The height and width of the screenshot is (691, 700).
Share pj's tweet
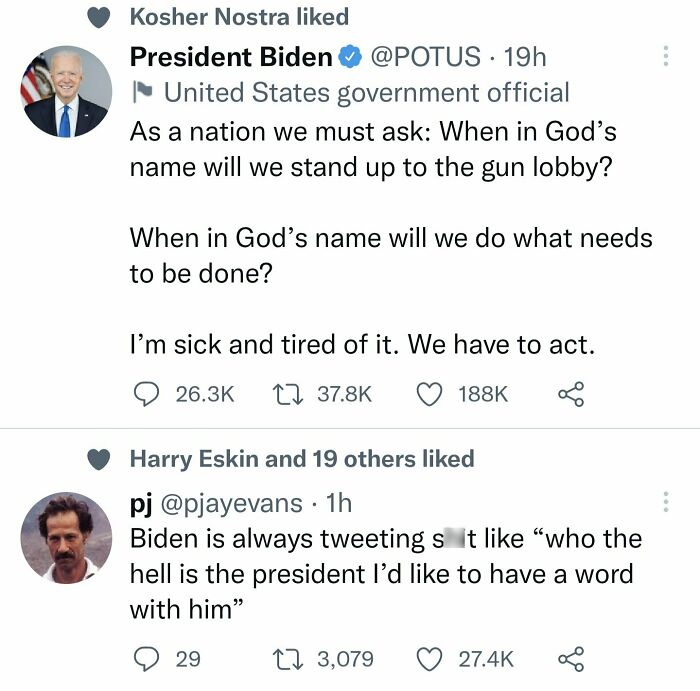(570, 659)
